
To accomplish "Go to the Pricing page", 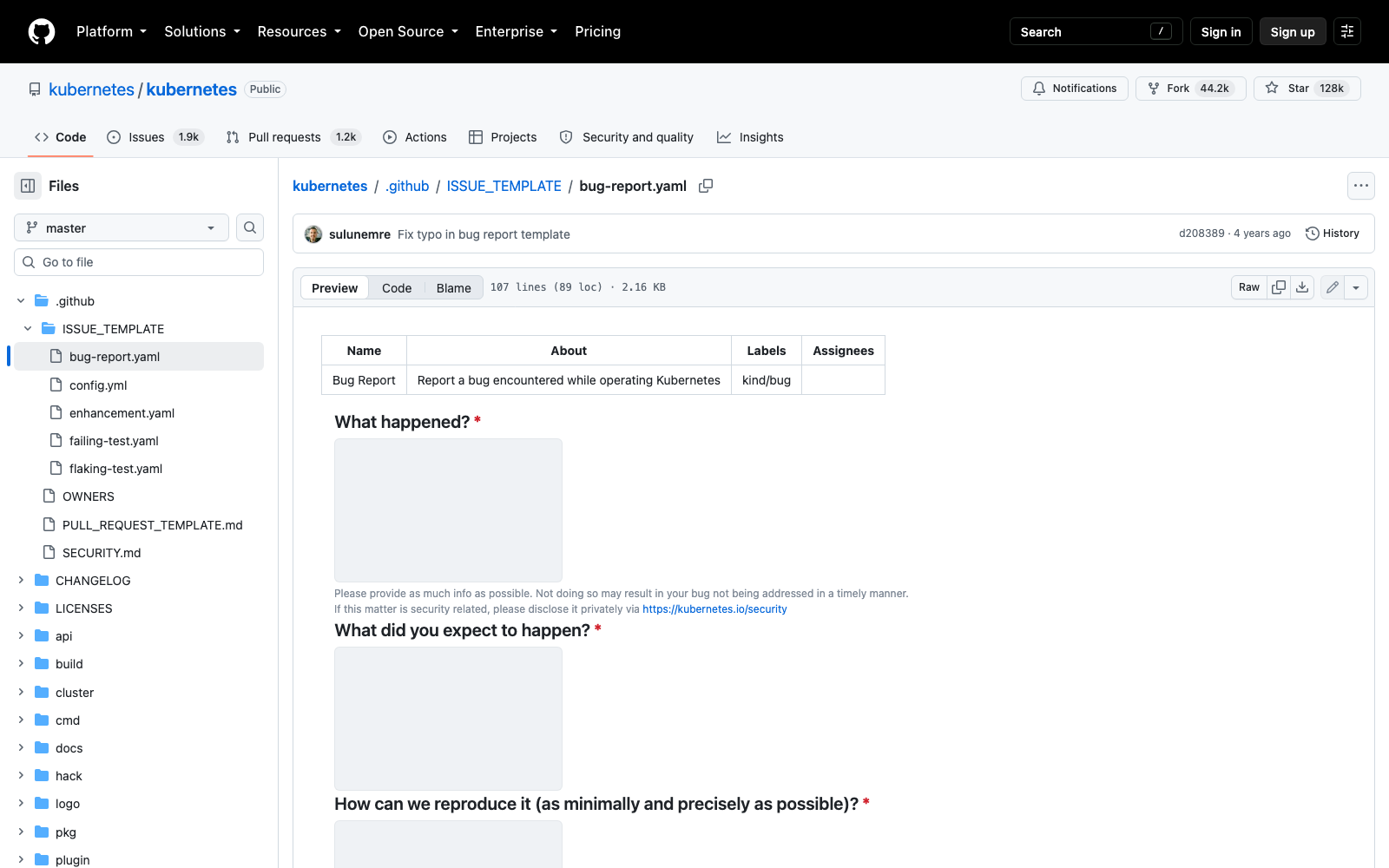I will pos(597,31).
